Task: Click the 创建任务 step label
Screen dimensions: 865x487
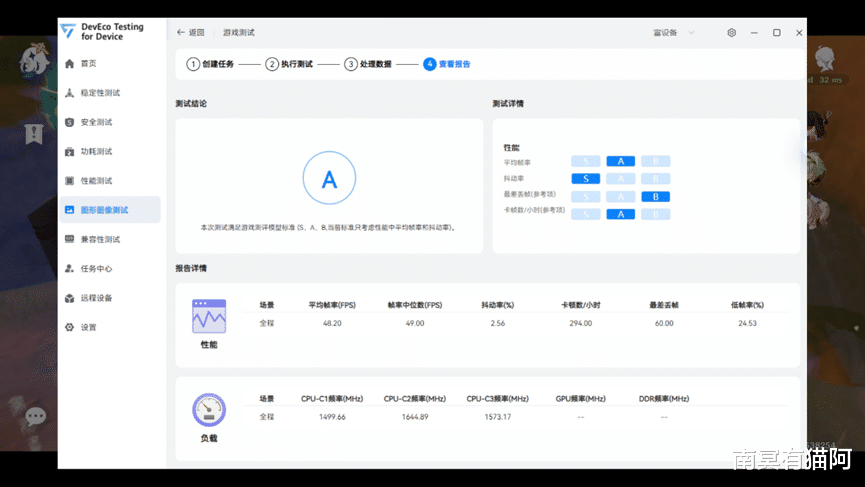Action: 218,65
